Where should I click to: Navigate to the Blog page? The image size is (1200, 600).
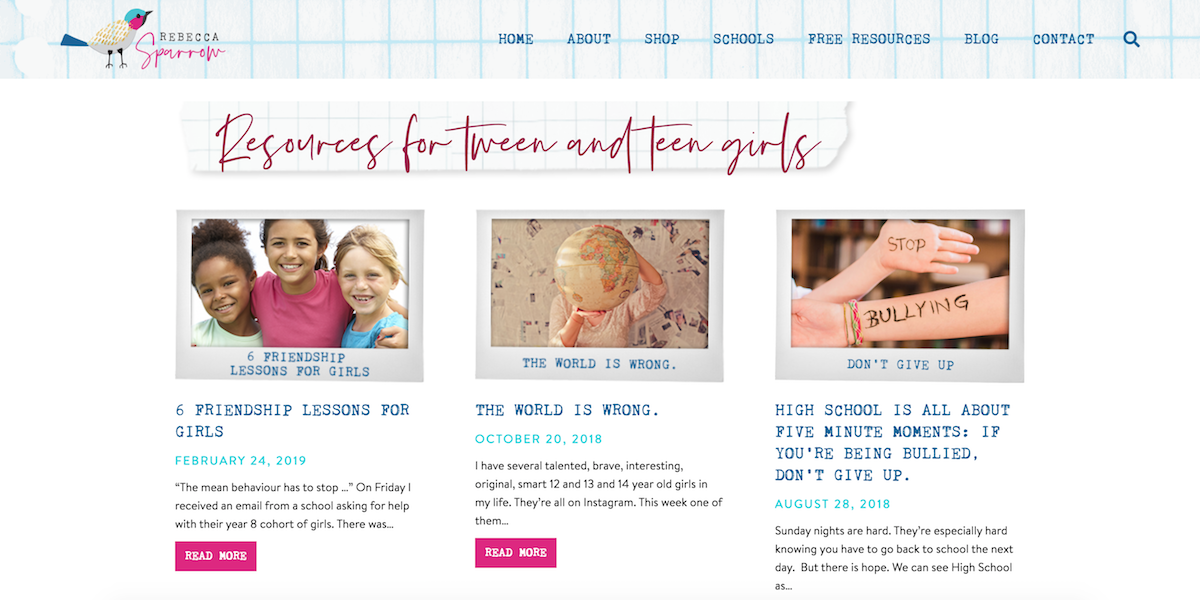[x=982, y=39]
